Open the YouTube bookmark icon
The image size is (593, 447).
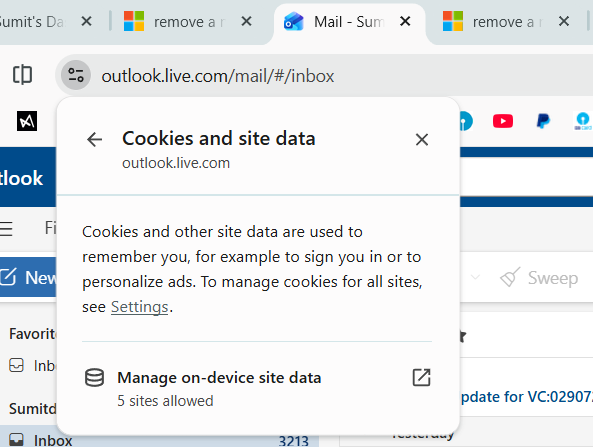click(x=503, y=121)
